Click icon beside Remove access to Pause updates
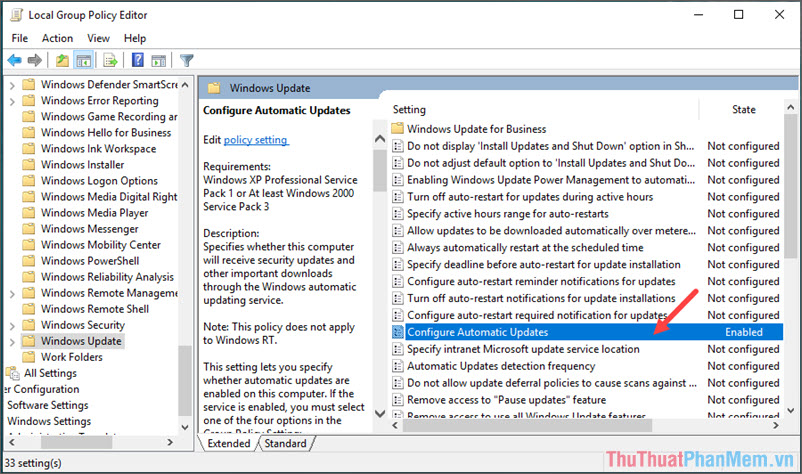802x474 pixels. pos(397,400)
